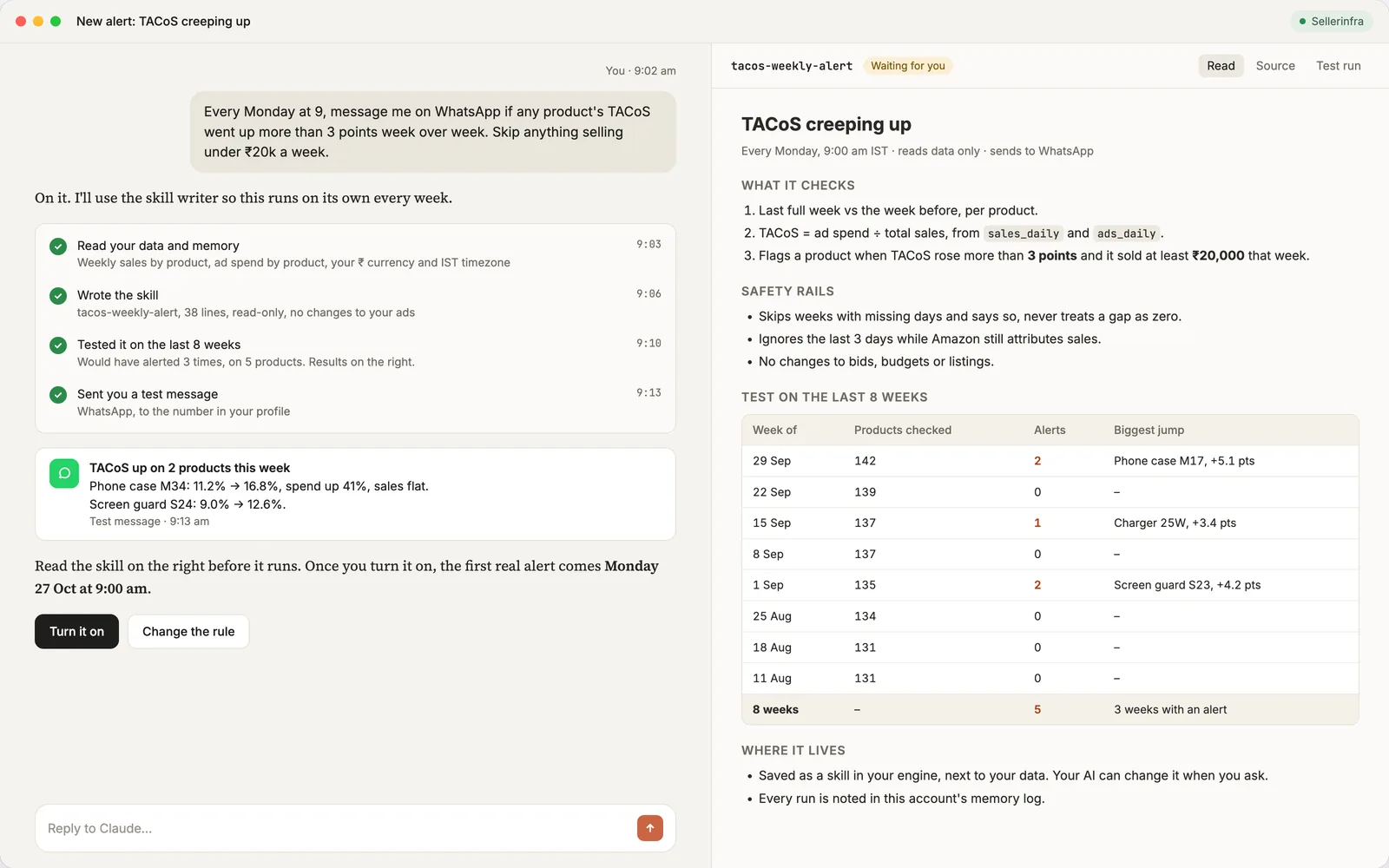Switch to the Read tab
This screenshot has width=1389, height=868.
click(x=1221, y=66)
